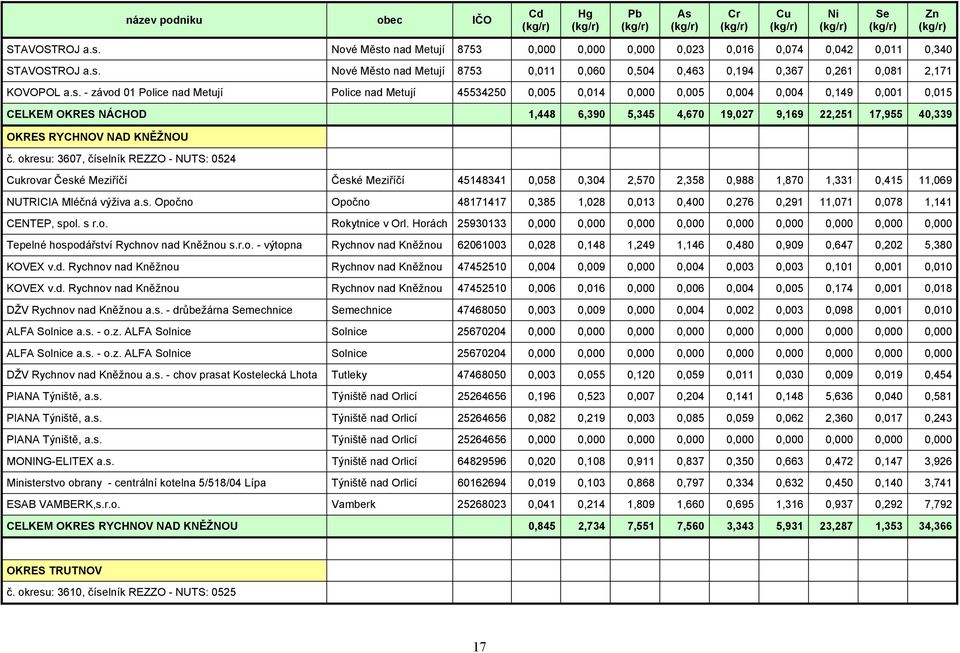Click 'ESAB VAMBERK,s.r.o.' row name

(63, 504)
